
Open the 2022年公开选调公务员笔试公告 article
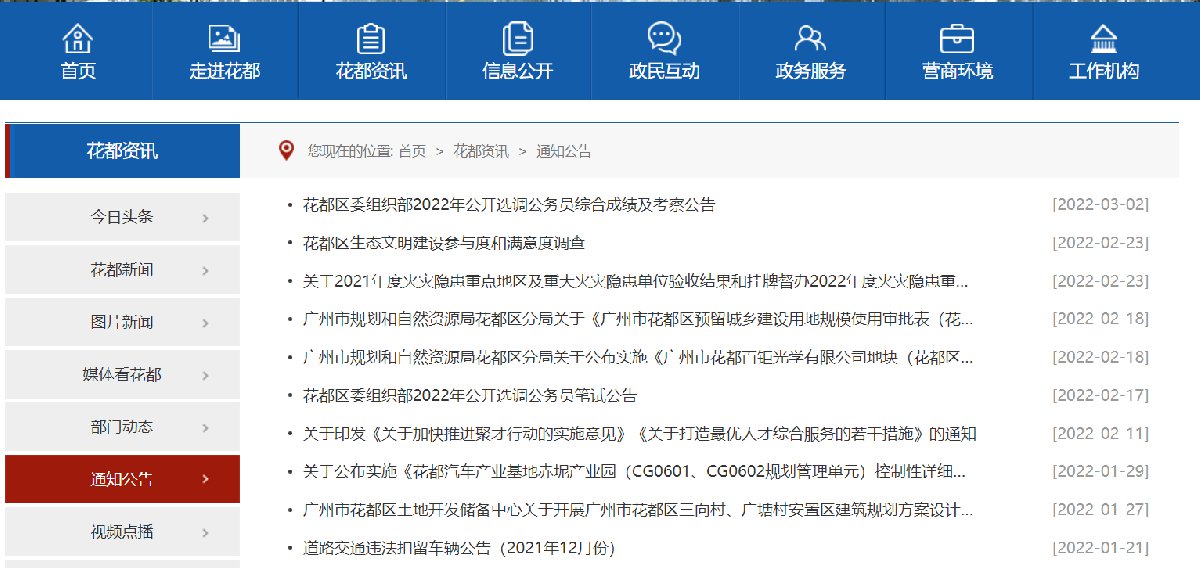(469, 395)
